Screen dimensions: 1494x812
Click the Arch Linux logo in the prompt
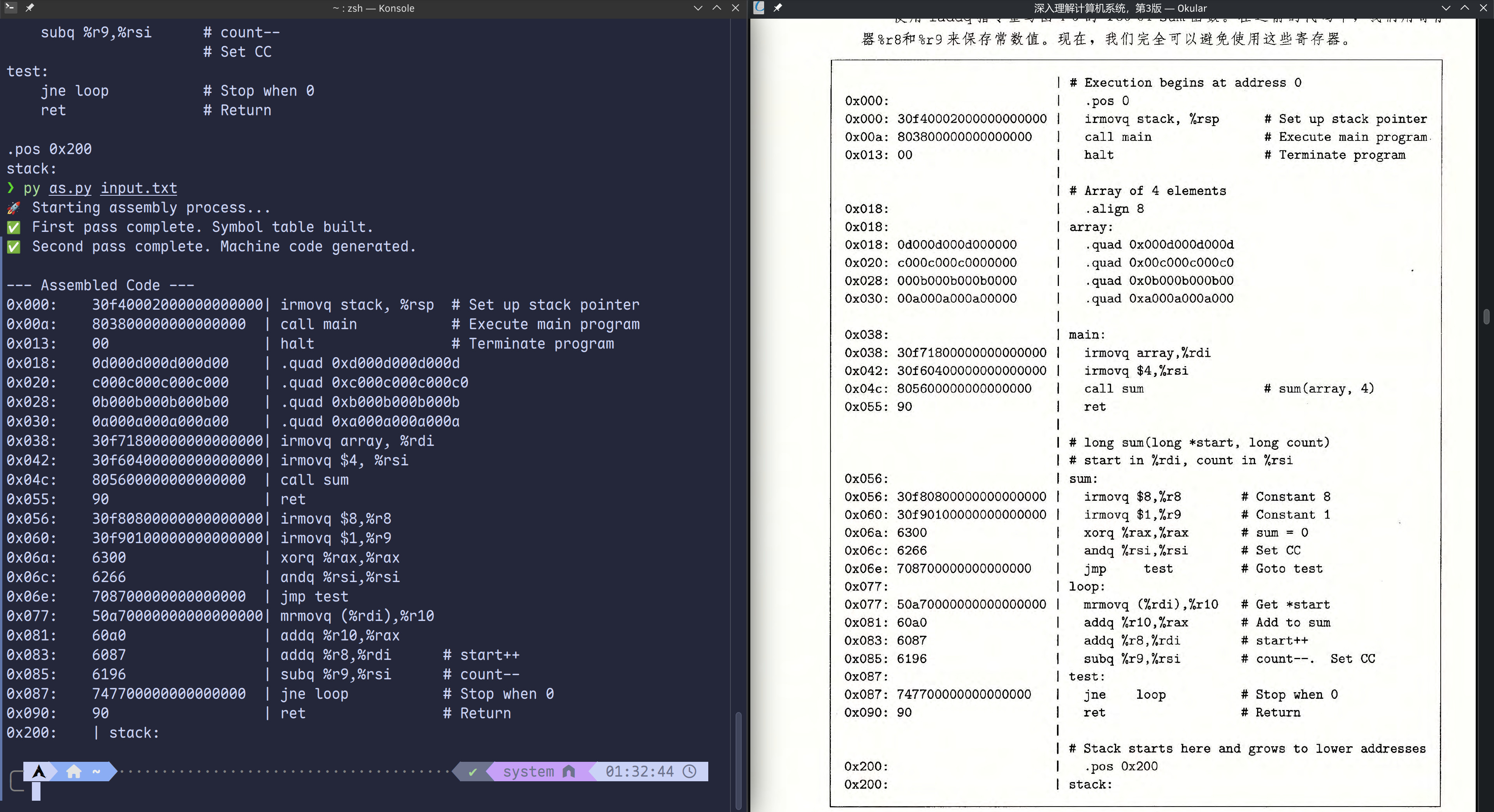point(39,772)
